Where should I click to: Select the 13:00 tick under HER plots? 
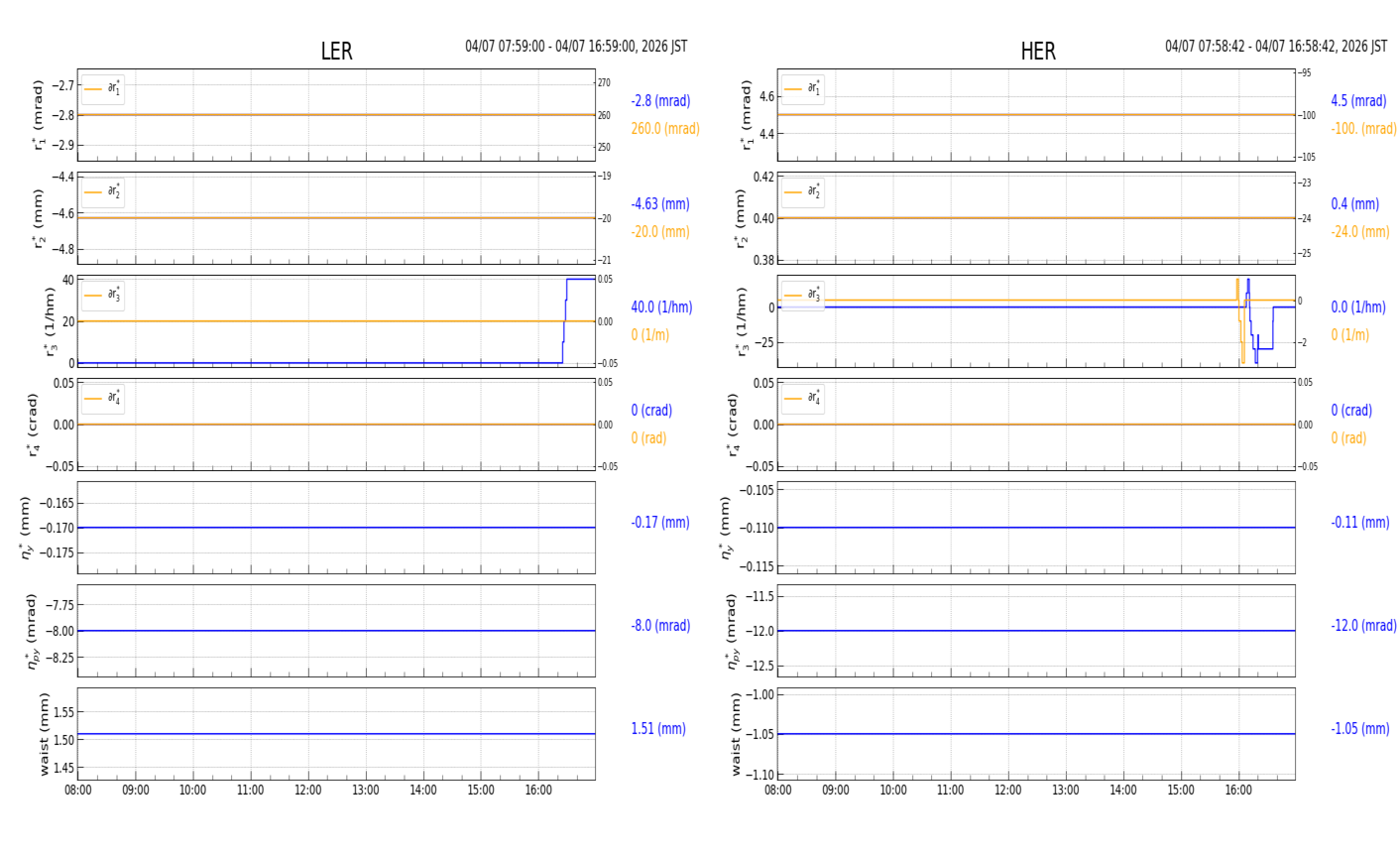pos(1066,791)
